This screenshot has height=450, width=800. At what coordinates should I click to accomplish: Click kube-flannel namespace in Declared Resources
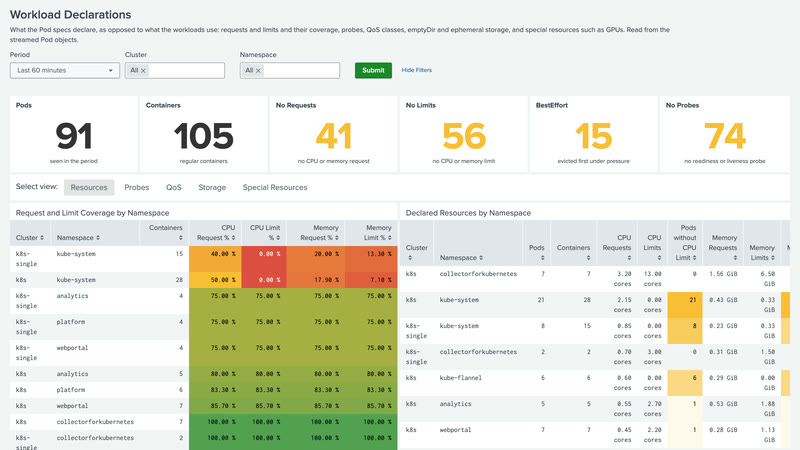(461, 378)
